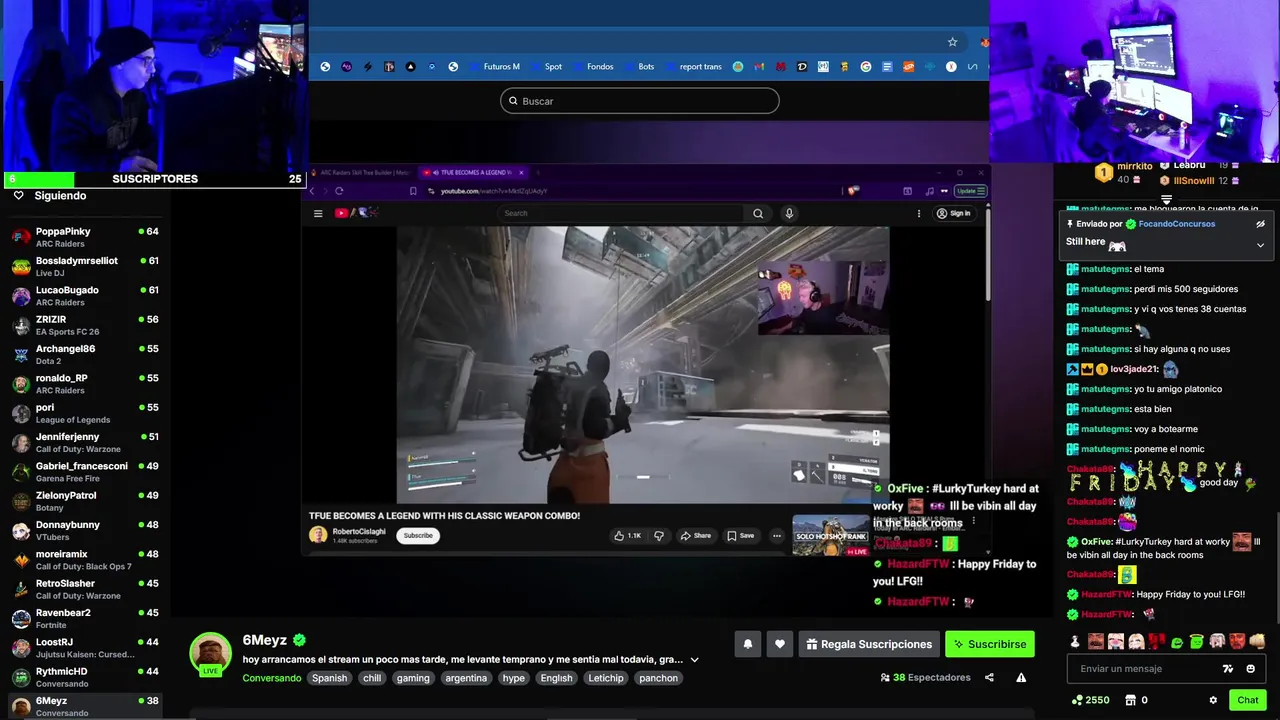This screenshot has height=720, width=1280.
Task: Click the share icon next to Espectadores
Action: coord(989,678)
